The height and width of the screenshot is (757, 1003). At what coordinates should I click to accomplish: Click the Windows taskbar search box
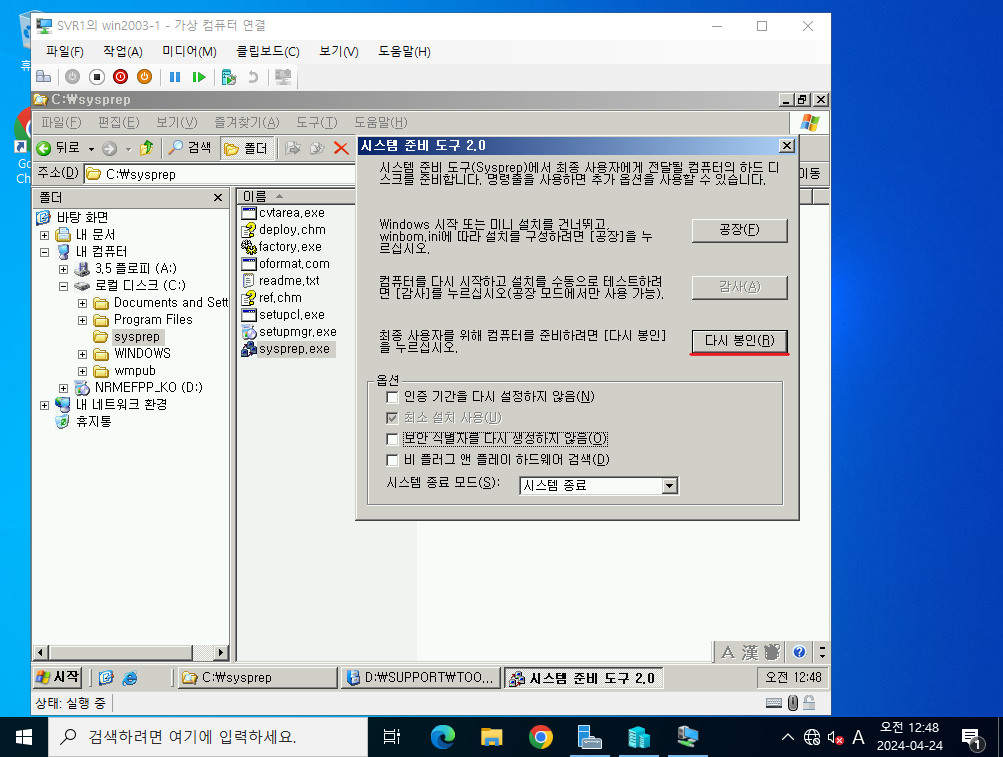(x=208, y=737)
